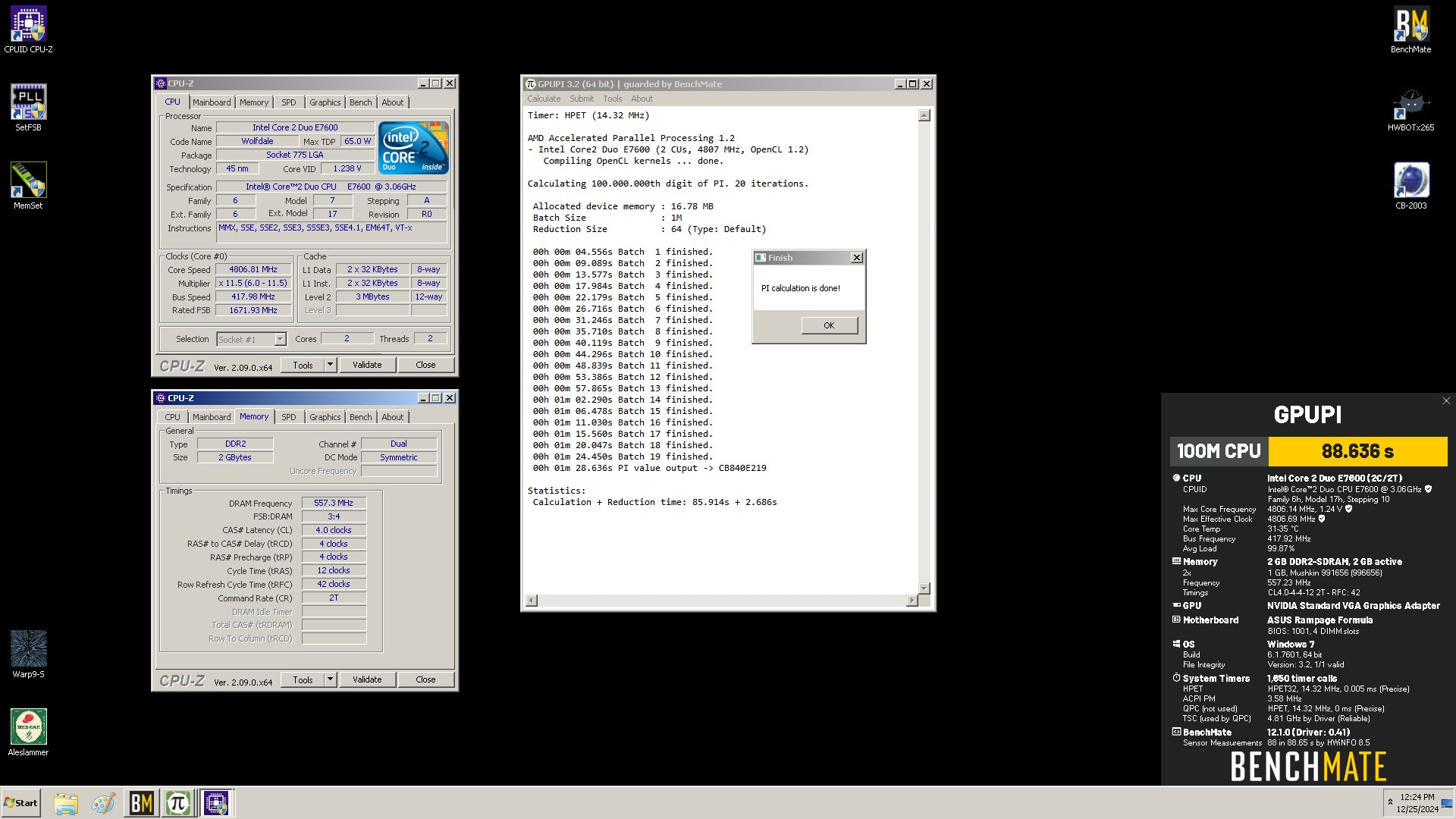Click Tools button in lower CPU-Z
1456x819 pixels.
[x=303, y=679]
